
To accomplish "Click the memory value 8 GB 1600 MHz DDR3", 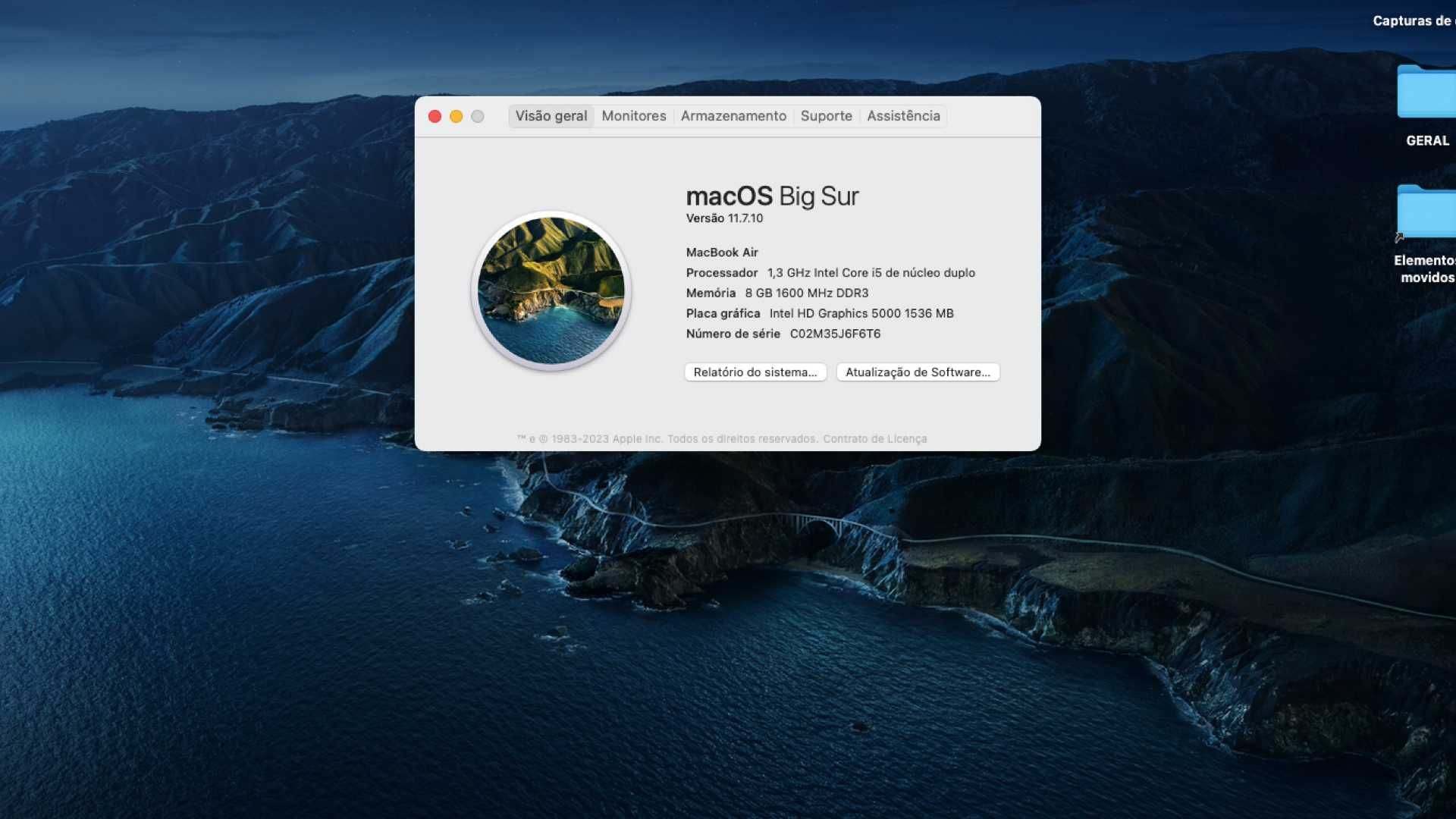I will (x=807, y=293).
